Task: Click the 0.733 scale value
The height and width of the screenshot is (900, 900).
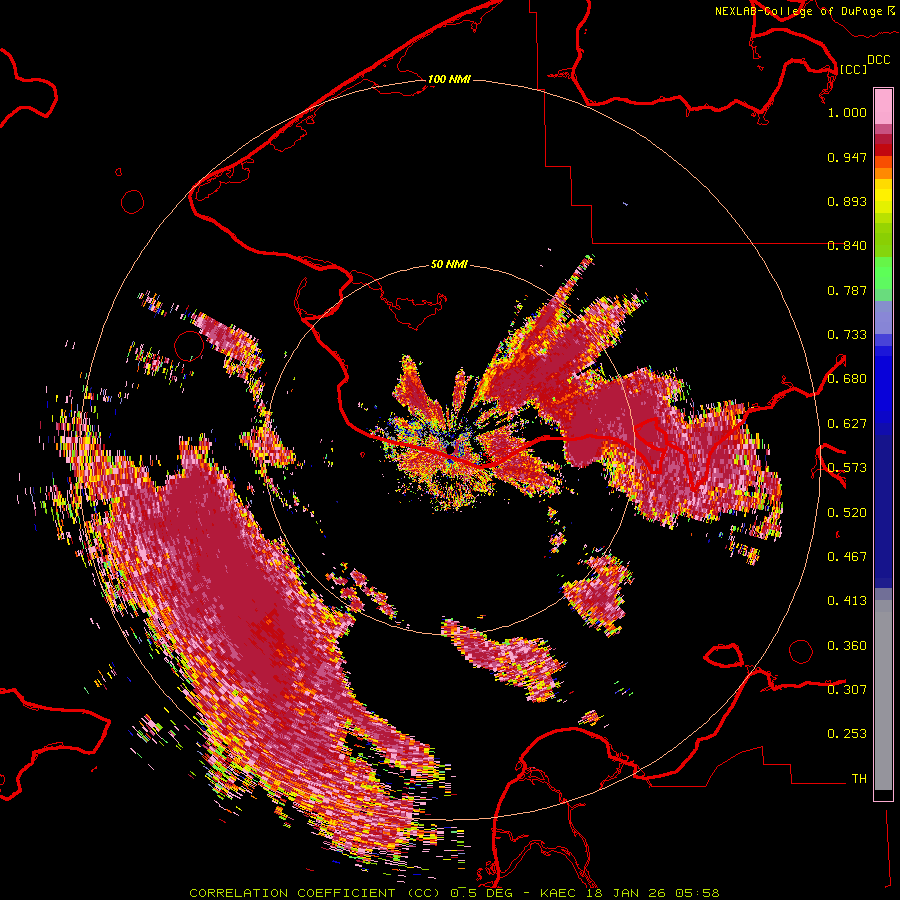Action: pos(847,335)
